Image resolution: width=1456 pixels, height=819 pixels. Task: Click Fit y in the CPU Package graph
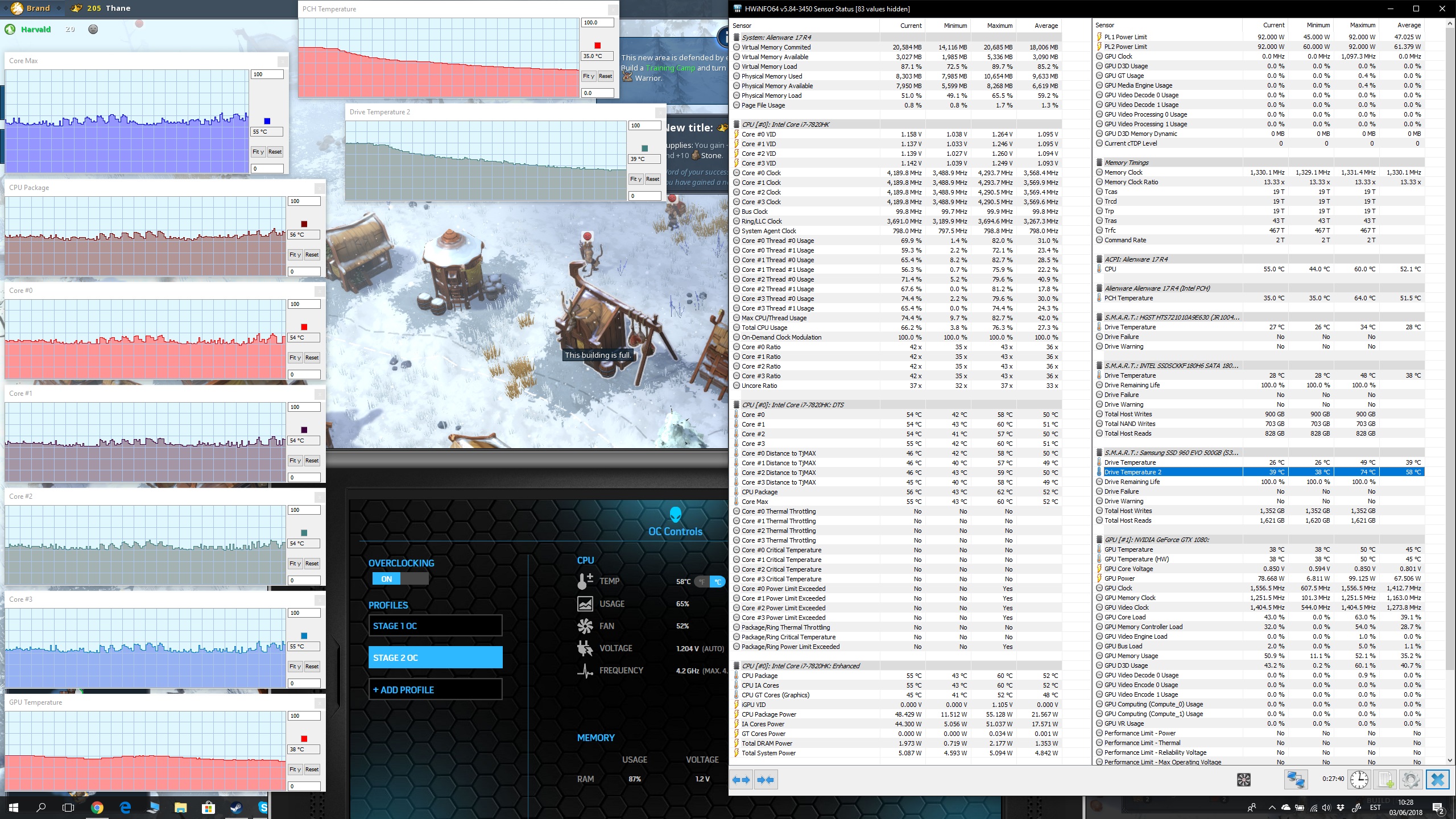(x=295, y=255)
